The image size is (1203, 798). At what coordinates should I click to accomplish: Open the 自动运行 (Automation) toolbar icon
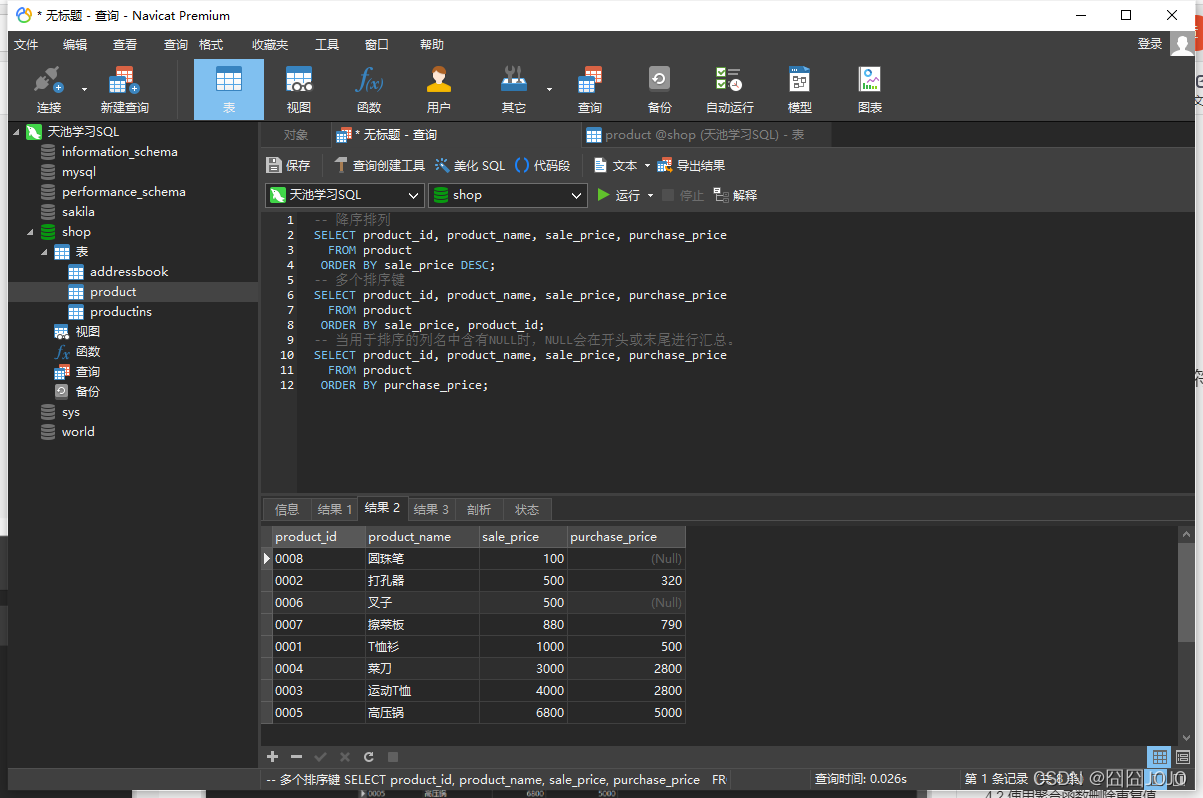[730, 90]
